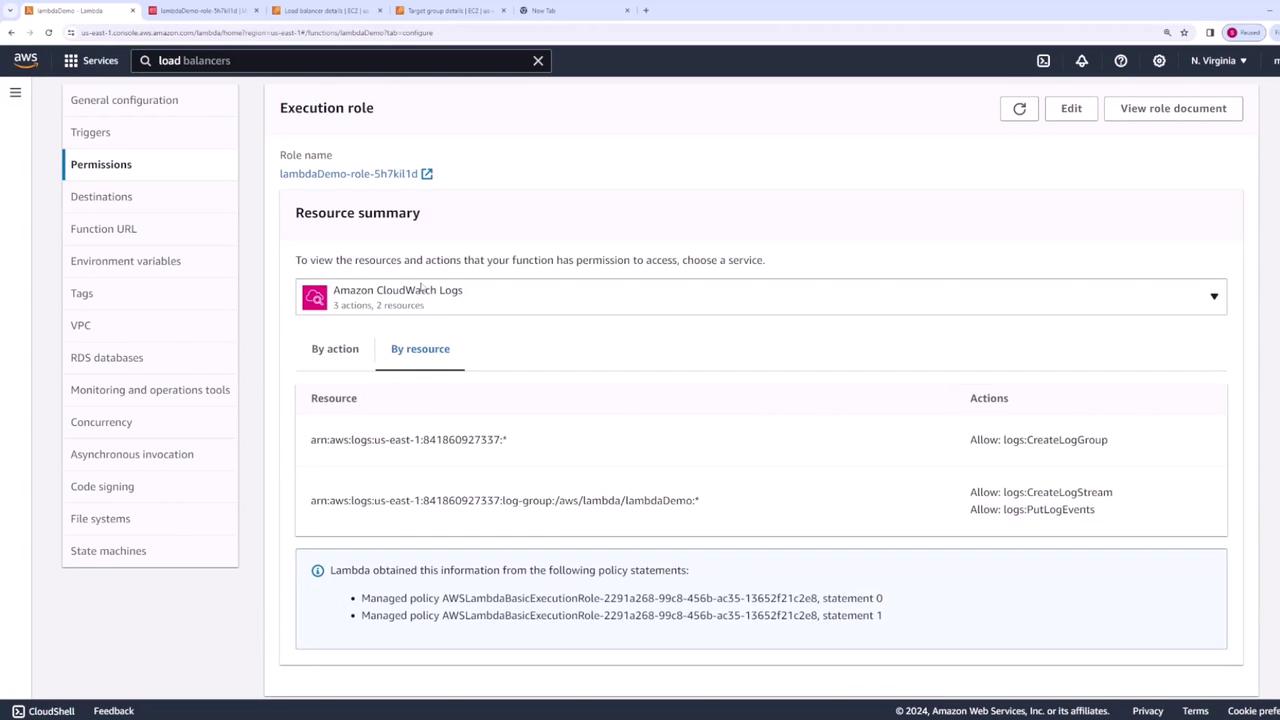This screenshot has width=1280, height=720.
Task: Select the By resource tab
Action: (x=420, y=349)
